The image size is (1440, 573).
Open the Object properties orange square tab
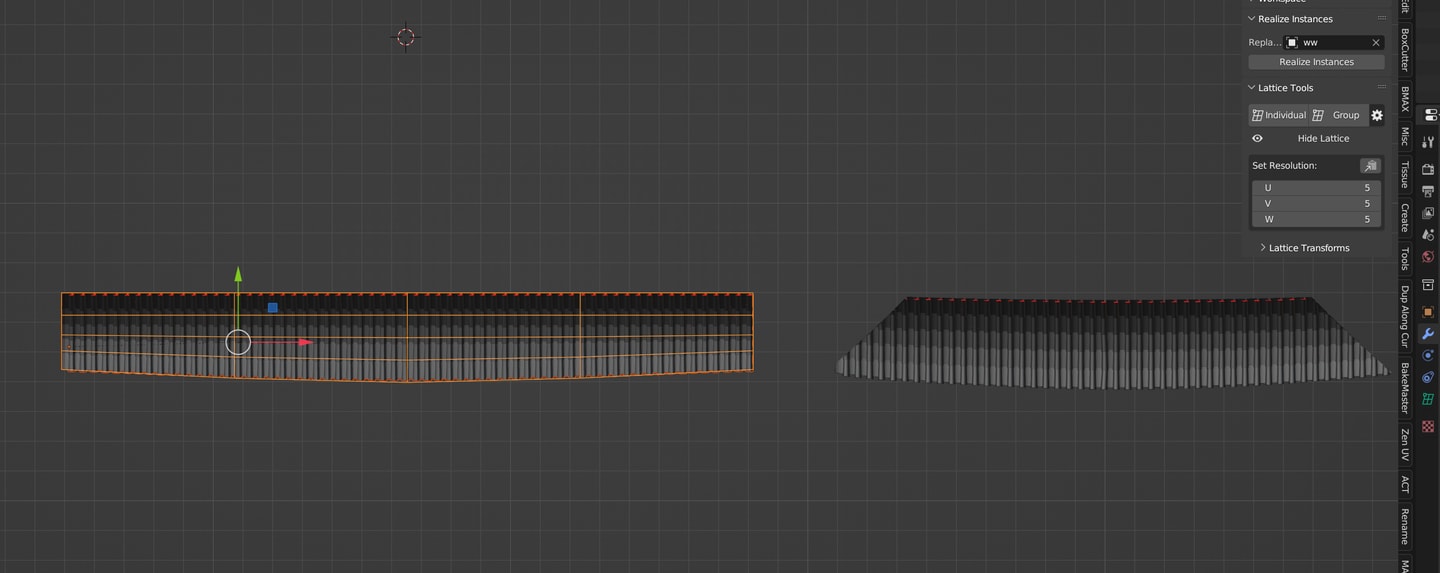click(x=1428, y=311)
